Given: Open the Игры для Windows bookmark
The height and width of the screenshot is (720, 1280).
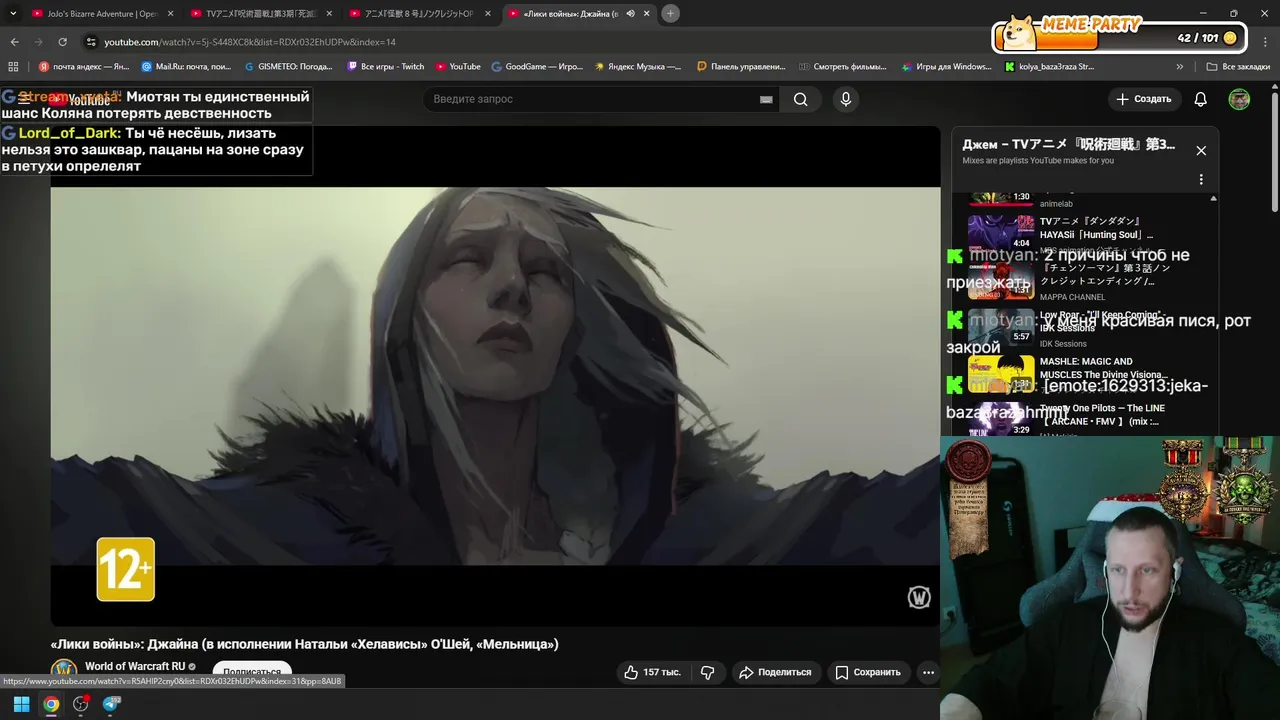Looking at the screenshot, I should tap(947, 67).
